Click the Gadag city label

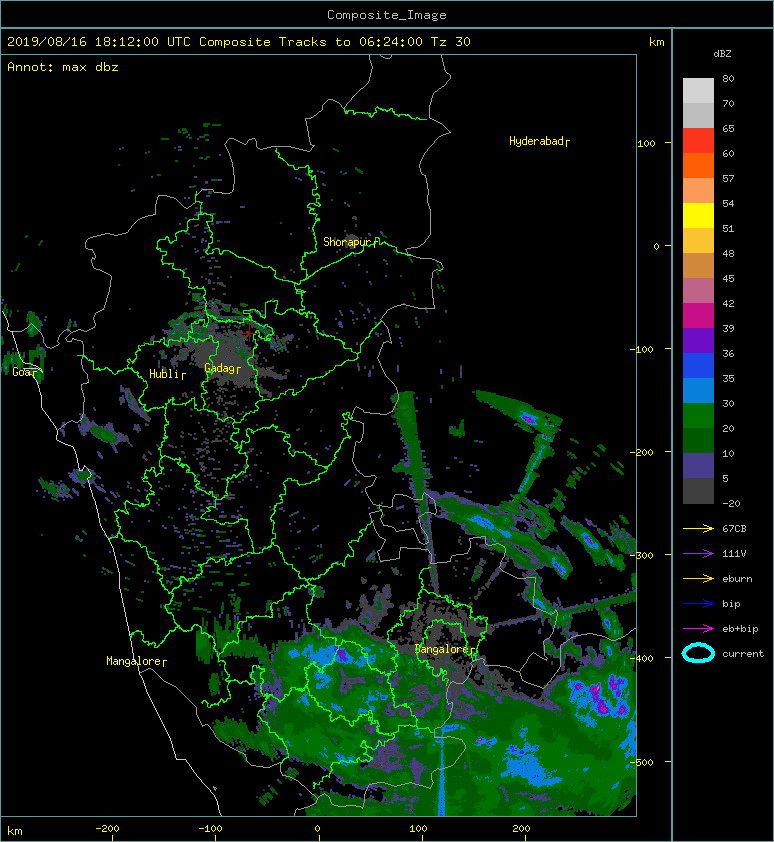(x=220, y=368)
